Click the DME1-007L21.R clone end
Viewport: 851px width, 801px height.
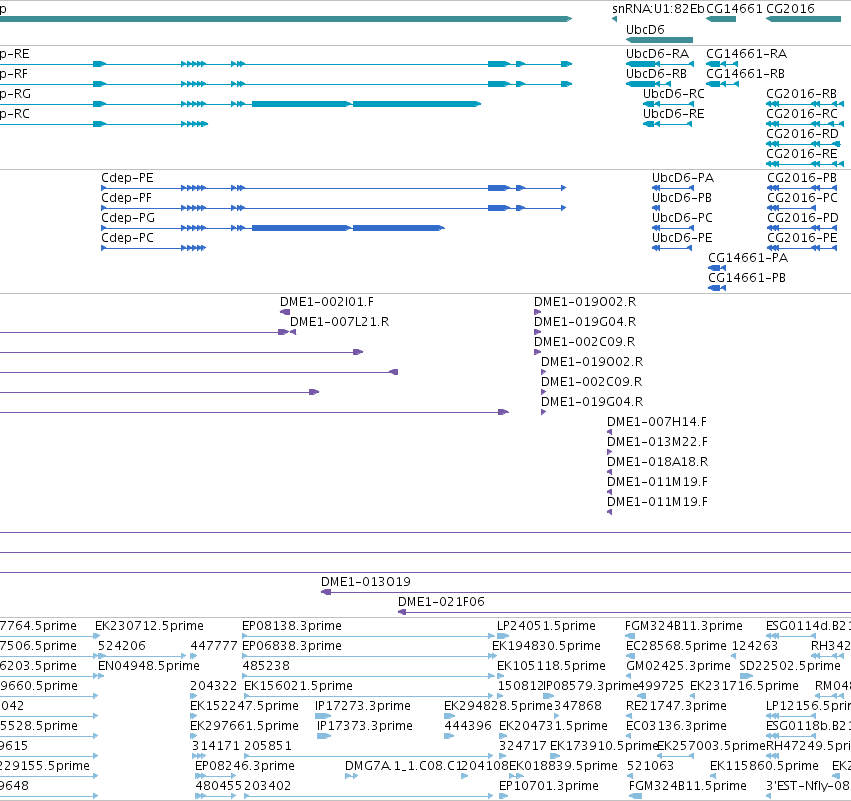(293, 332)
